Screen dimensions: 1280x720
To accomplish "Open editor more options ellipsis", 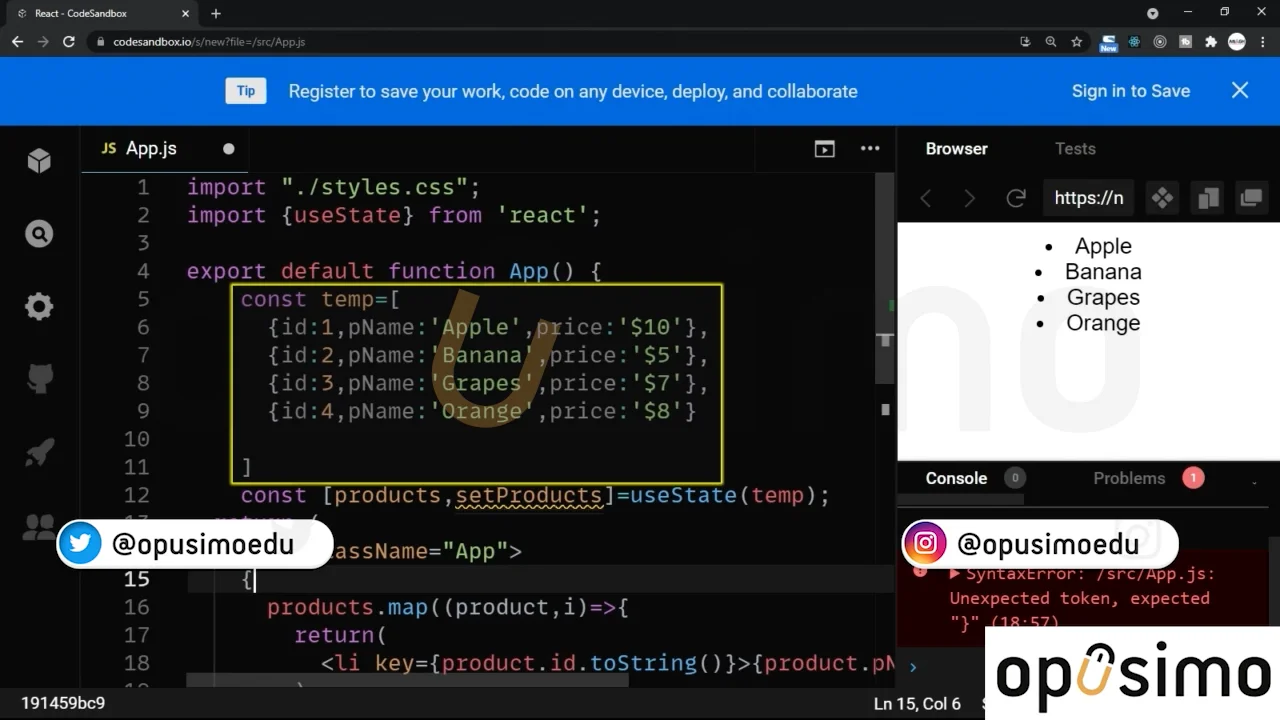I will pos(870,149).
